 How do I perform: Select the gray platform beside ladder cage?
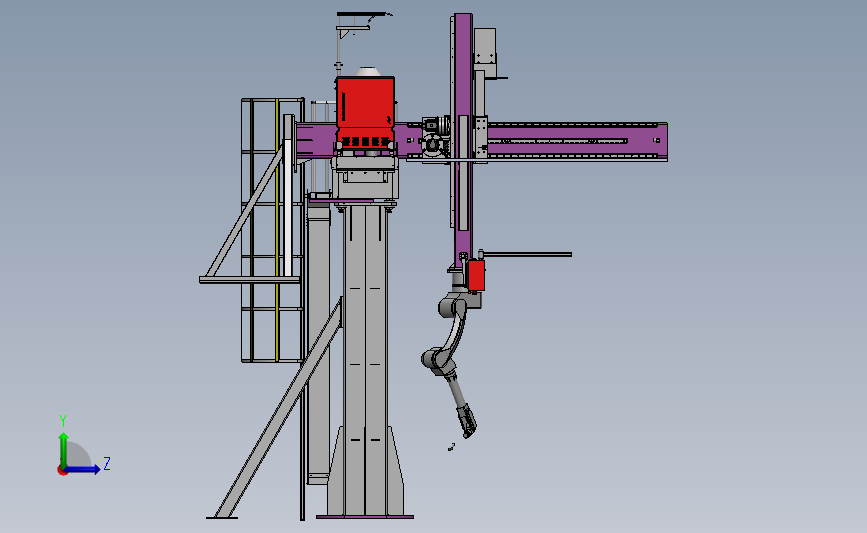coord(250,280)
